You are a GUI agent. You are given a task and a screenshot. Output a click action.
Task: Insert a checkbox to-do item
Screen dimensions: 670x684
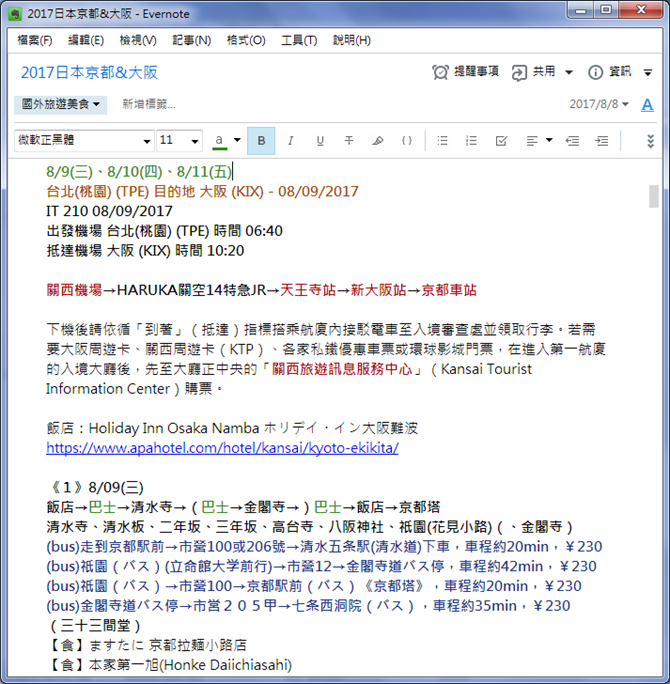501,141
